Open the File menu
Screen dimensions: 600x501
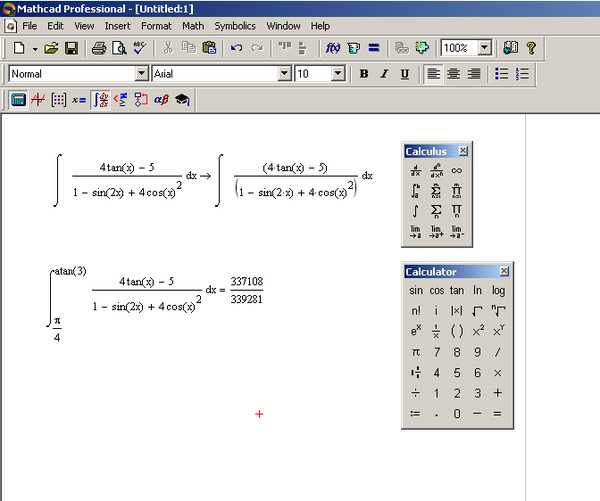29,26
